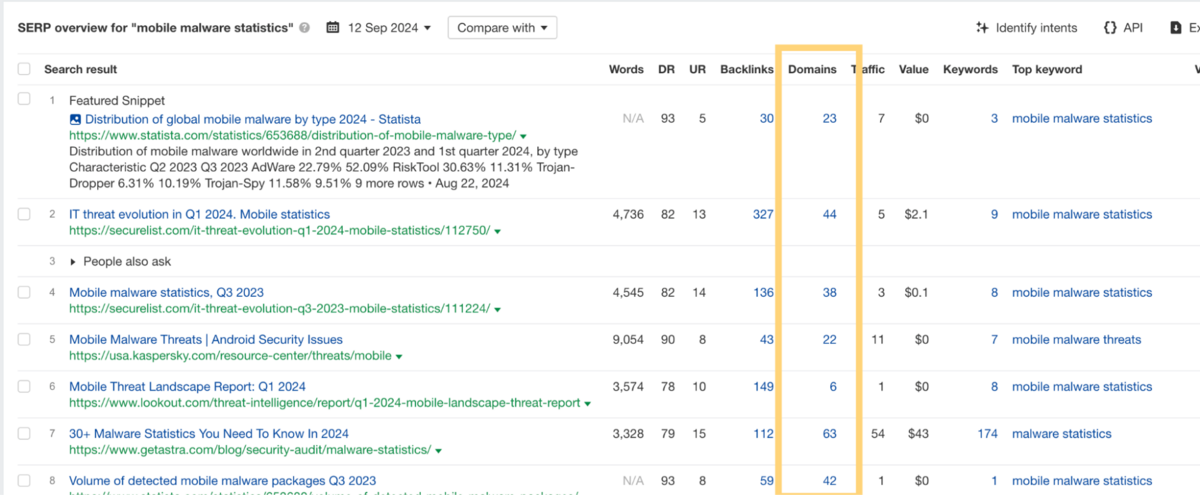Open Mobile malware statistics, Q3 2023 result
Viewport: 1200px width, 495px height.
pos(166,292)
